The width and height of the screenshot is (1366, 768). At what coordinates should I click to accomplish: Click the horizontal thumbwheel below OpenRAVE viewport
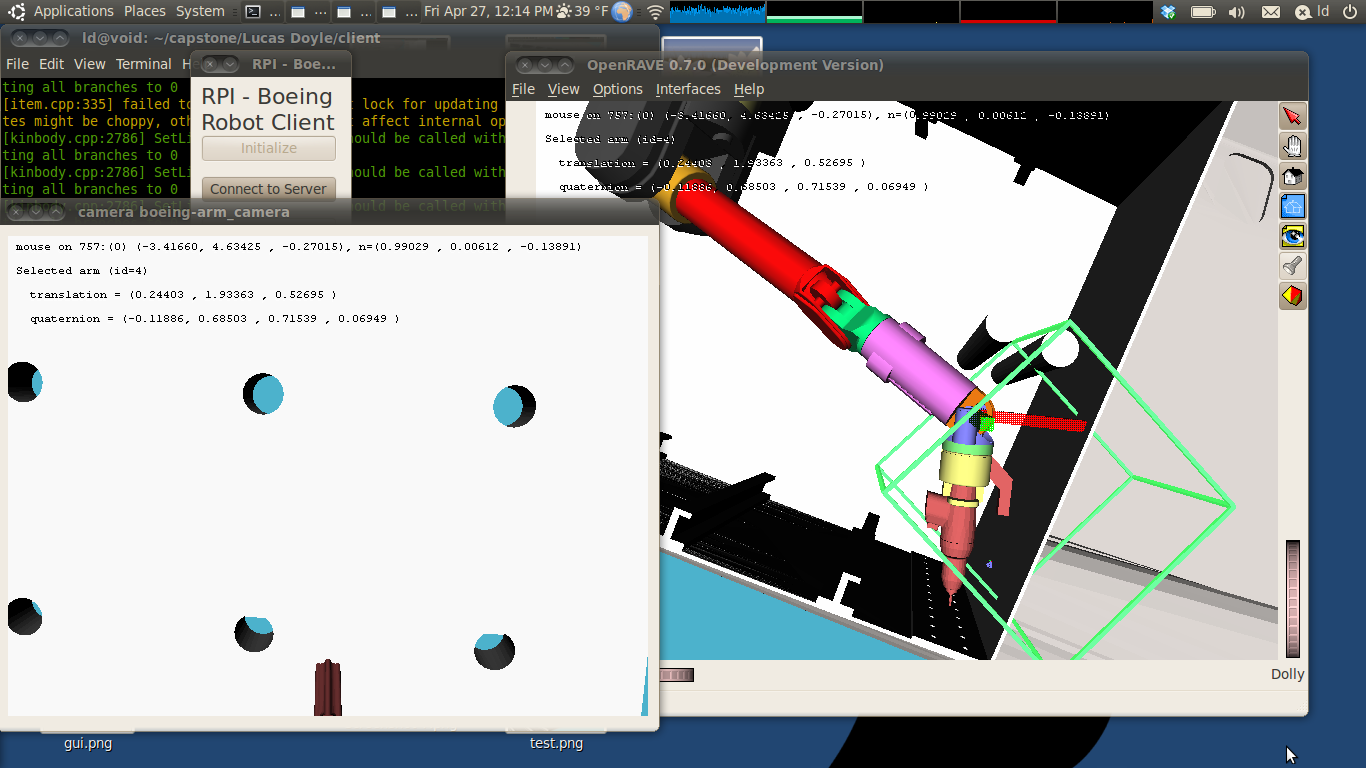(677, 675)
